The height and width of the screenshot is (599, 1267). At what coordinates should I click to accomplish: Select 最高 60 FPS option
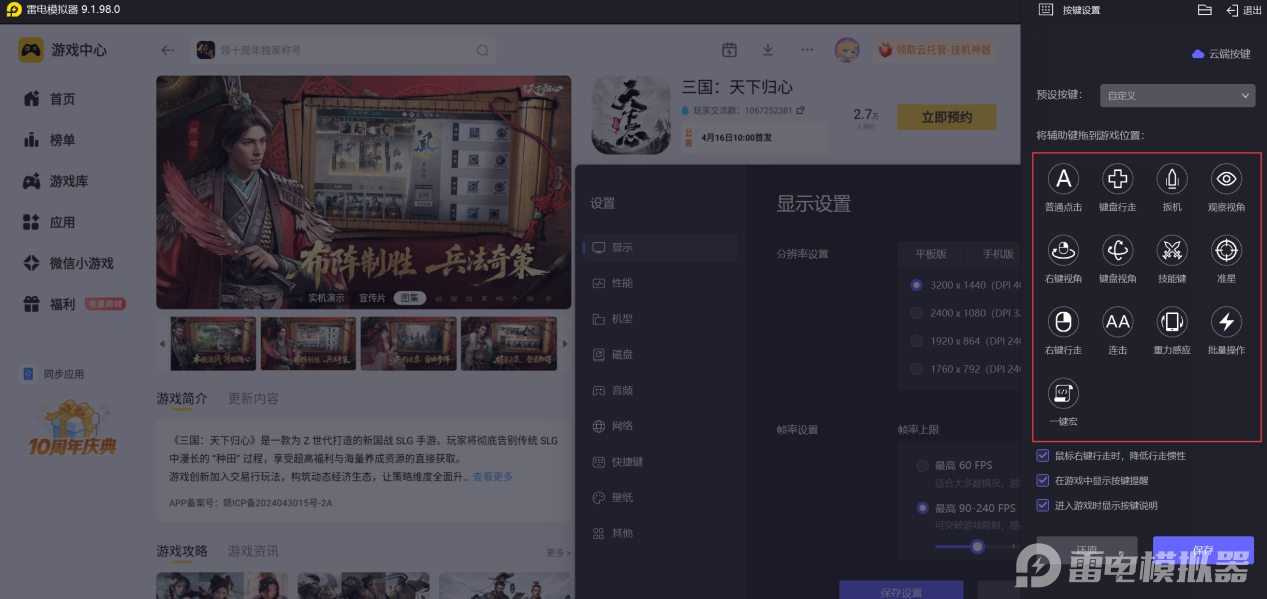point(922,466)
